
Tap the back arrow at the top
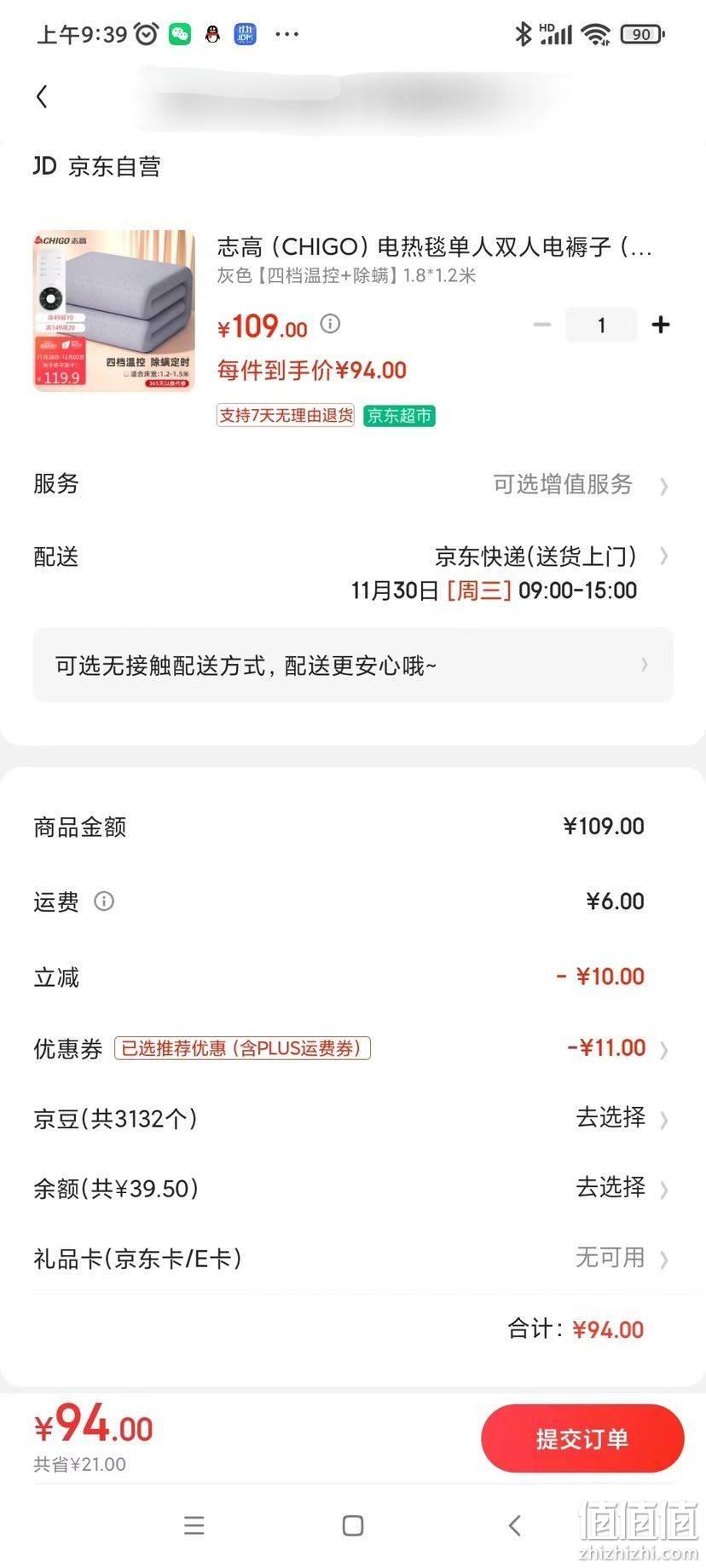(x=42, y=96)
